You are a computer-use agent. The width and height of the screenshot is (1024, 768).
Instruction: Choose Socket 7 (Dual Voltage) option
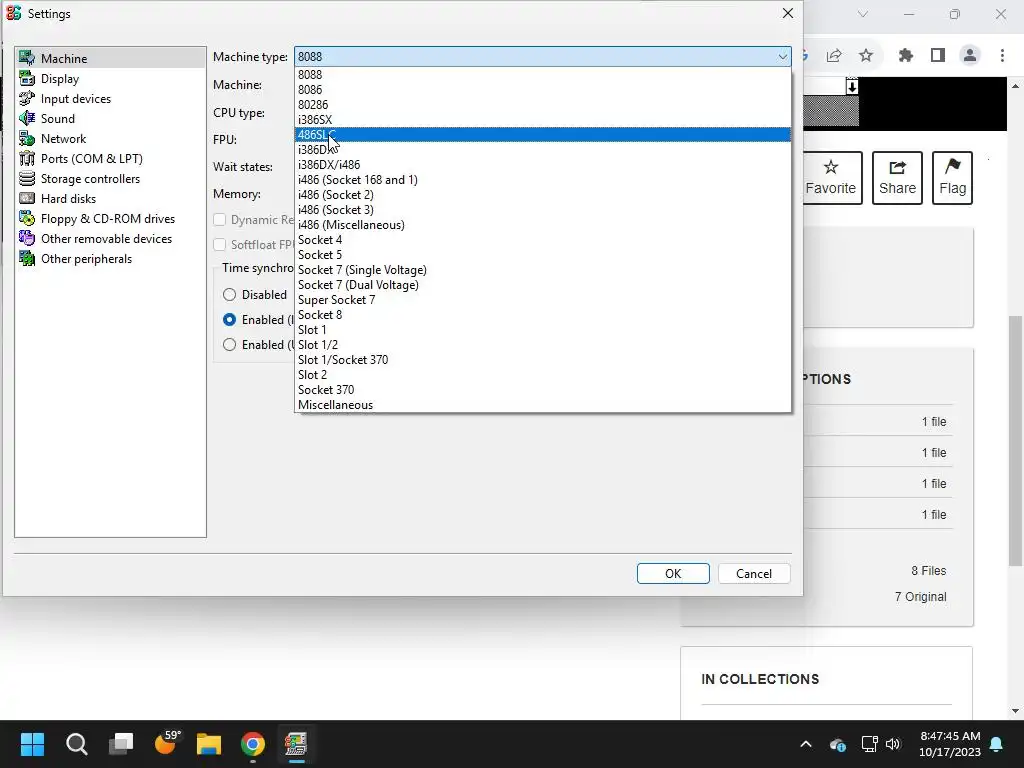pyautogui.click(x=543, y=285)
